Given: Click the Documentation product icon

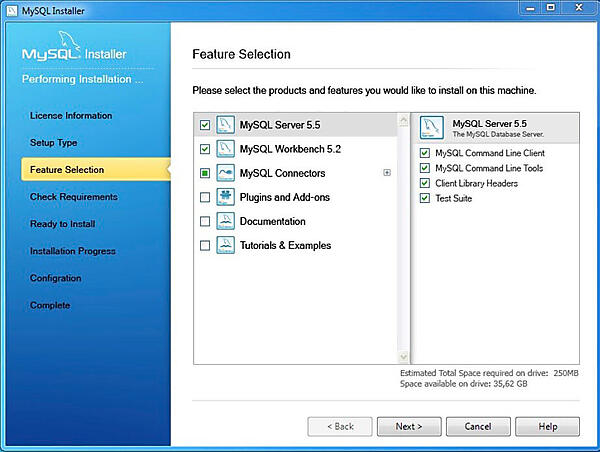Looking at the screenshot, I should (x=225, y=221).
